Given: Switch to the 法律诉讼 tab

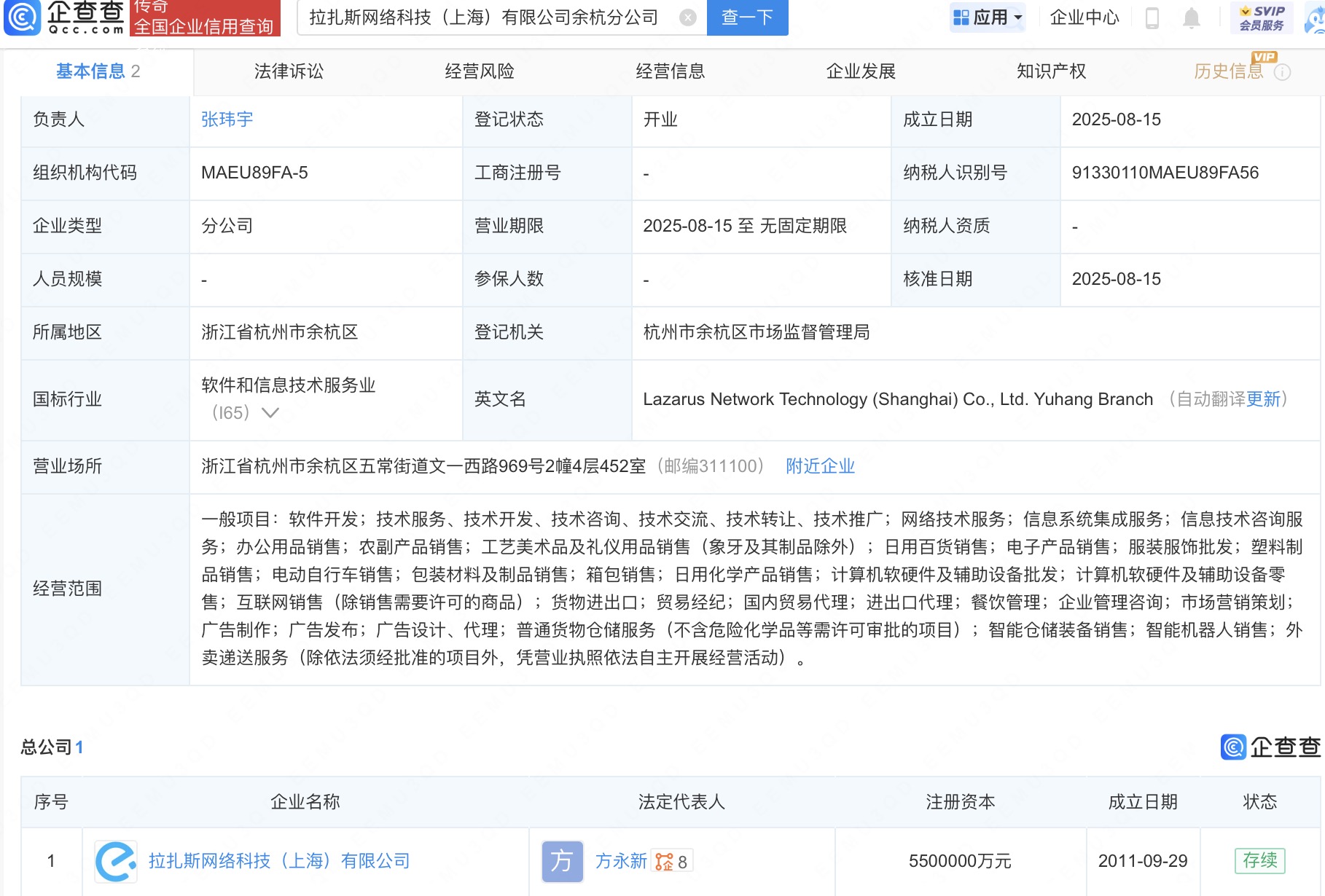Looking at the screenshot, I should click(x=289, y=71).
